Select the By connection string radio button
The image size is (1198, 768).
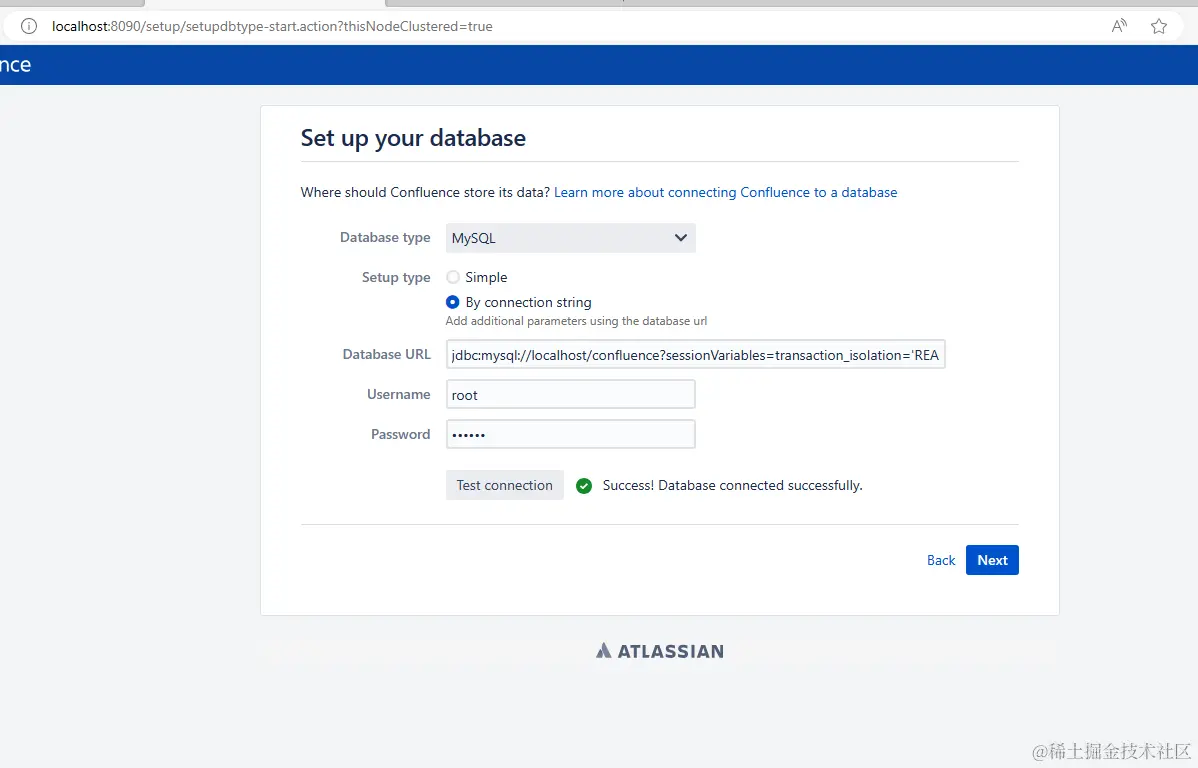tap(452, 302)
